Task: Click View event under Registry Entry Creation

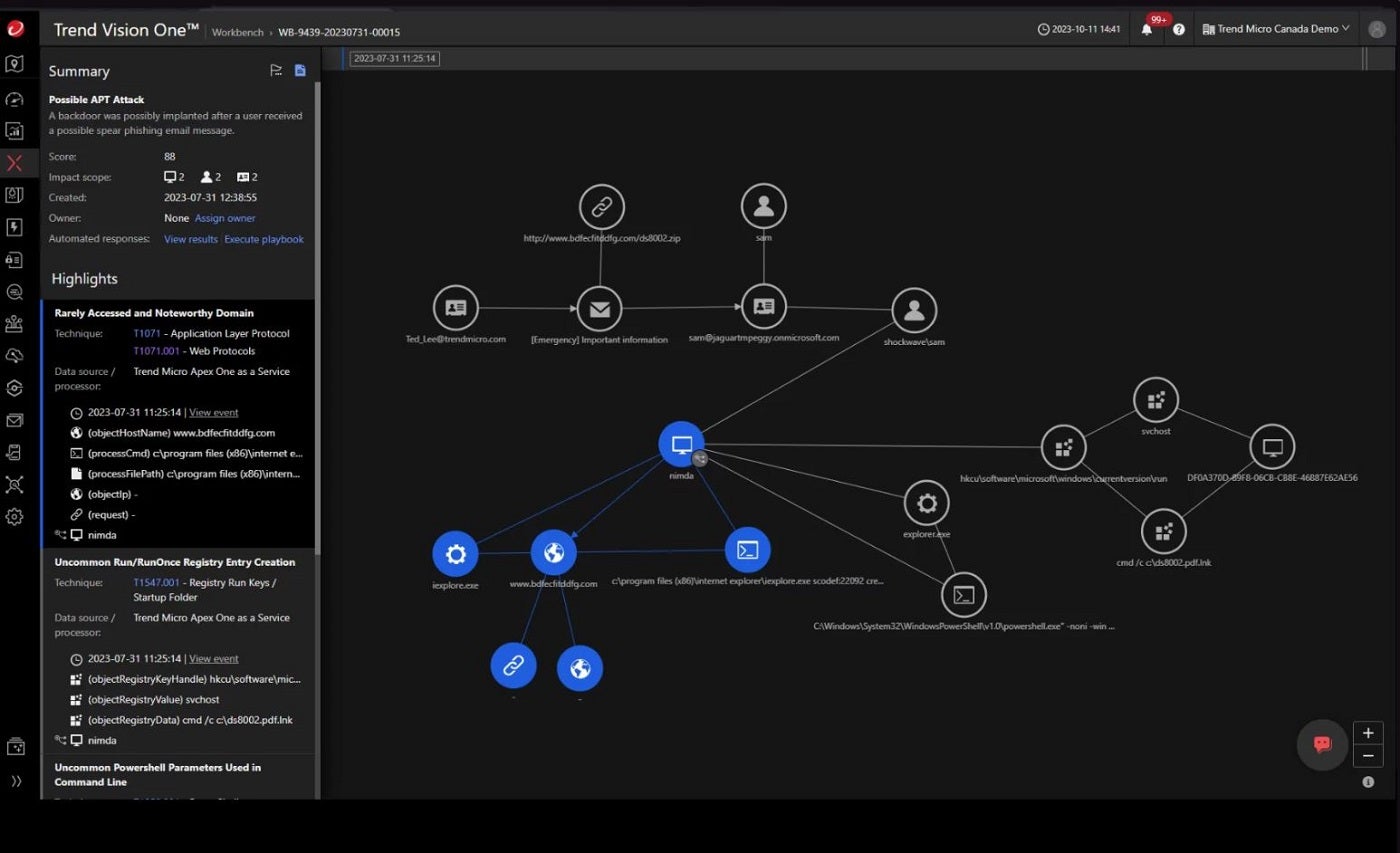Action: coord(214,658)
